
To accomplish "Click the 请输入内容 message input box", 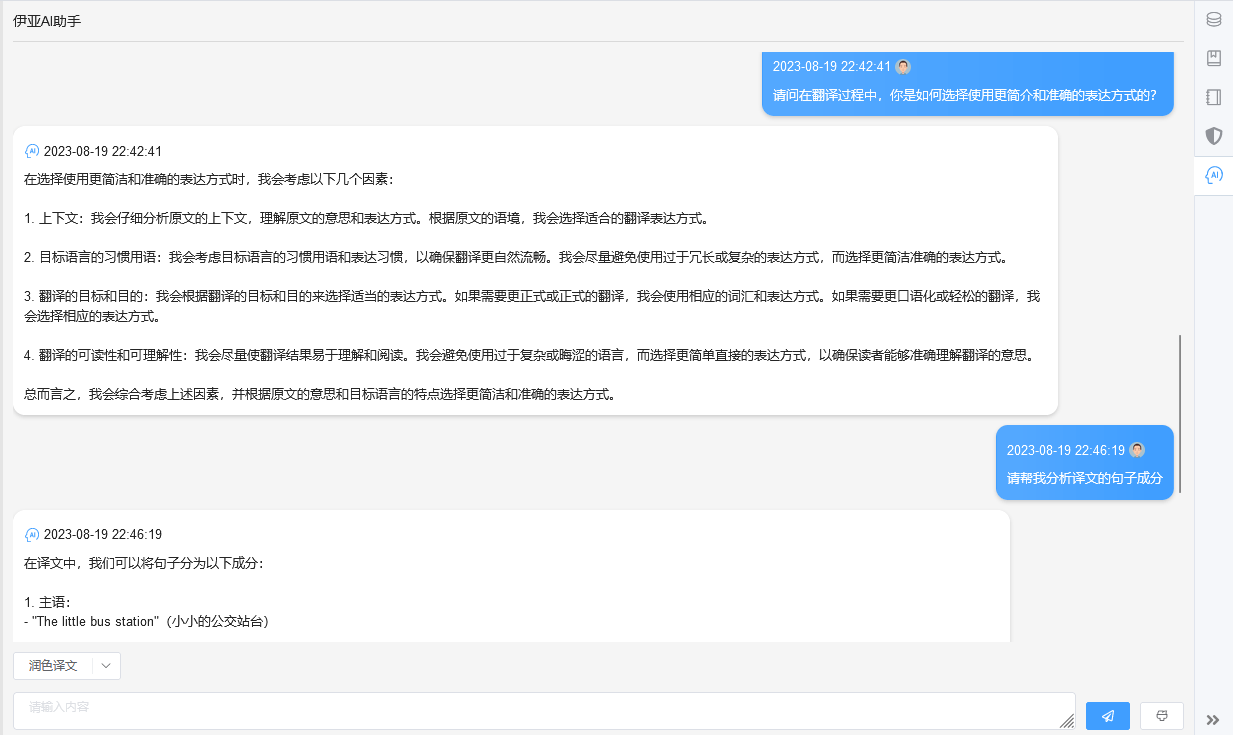I will pyautogui.click(x=544, y=711).
